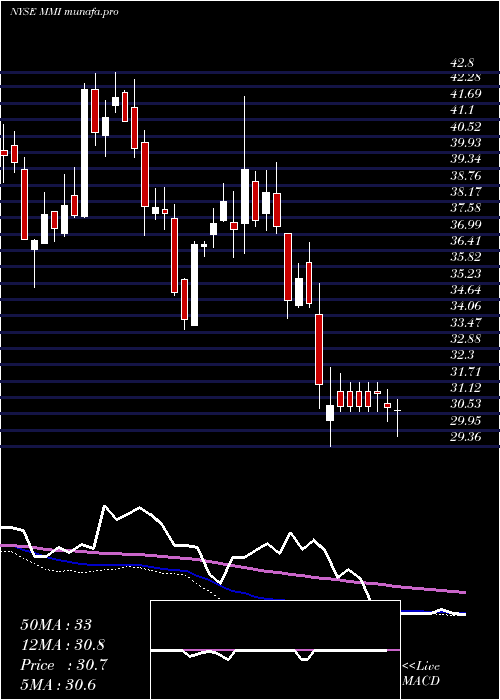This screenshot has height=700, width=500.
Task: Click the 36.99 price axis label
Action: [x=465, y=225]
